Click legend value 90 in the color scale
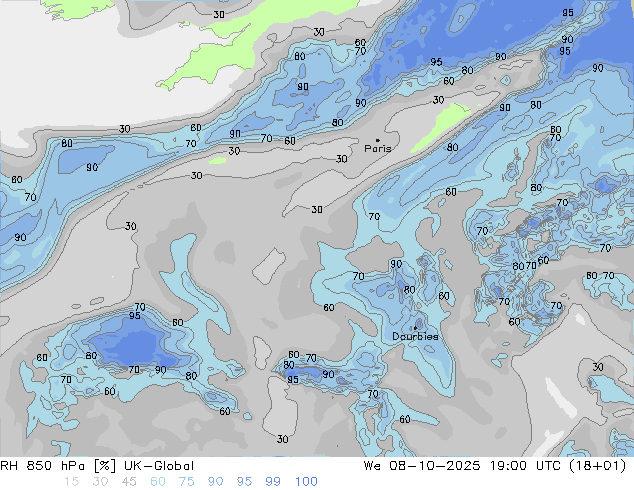Viewport: 634px width, 490px height. [216, 482]
